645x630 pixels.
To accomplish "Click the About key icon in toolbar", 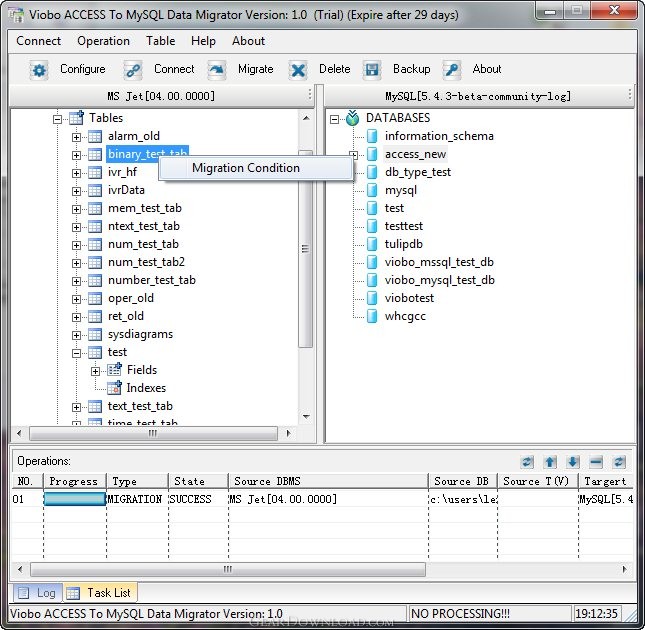I will pyautogui.click(x=452, y=70).
